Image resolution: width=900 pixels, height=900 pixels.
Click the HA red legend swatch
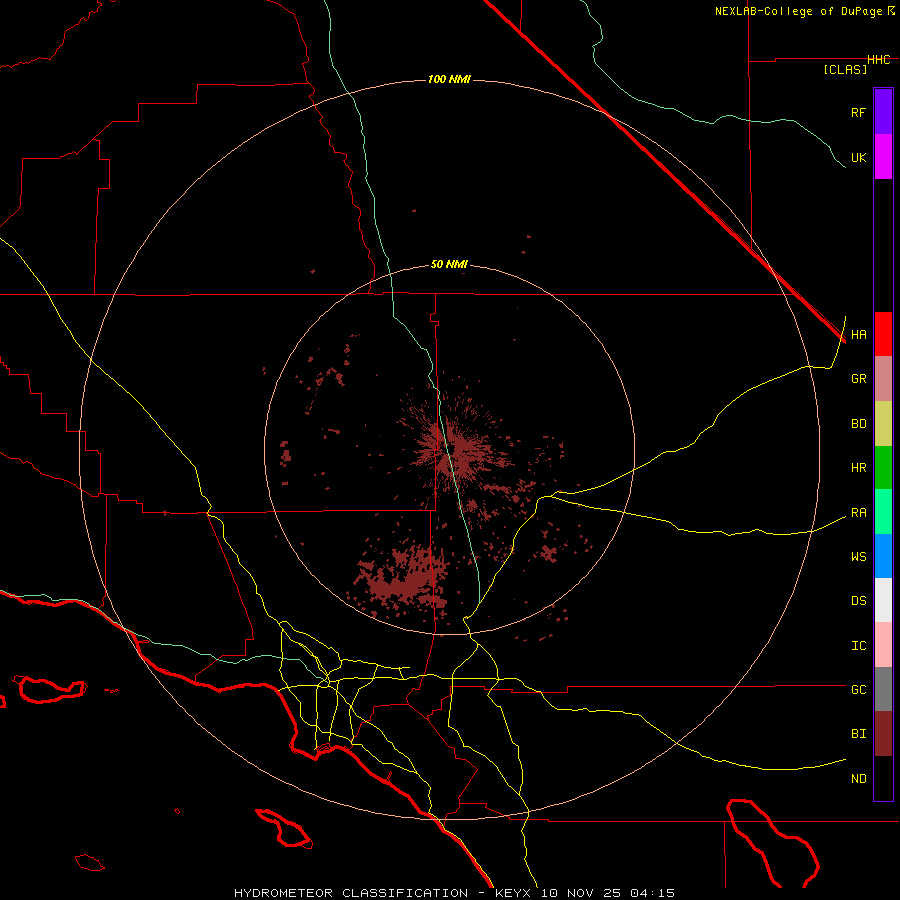pos(883,334)
